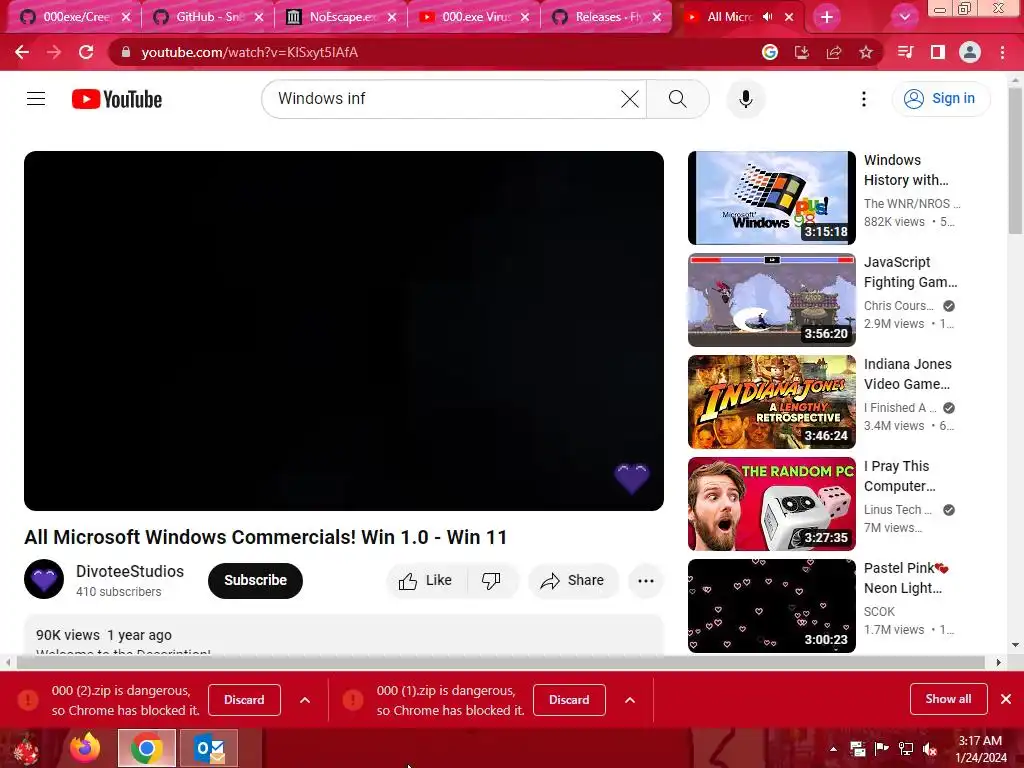1024x768 pixels.
Task: Open Indiana Jones retrospective thumbnail
Action: point(771,402)
